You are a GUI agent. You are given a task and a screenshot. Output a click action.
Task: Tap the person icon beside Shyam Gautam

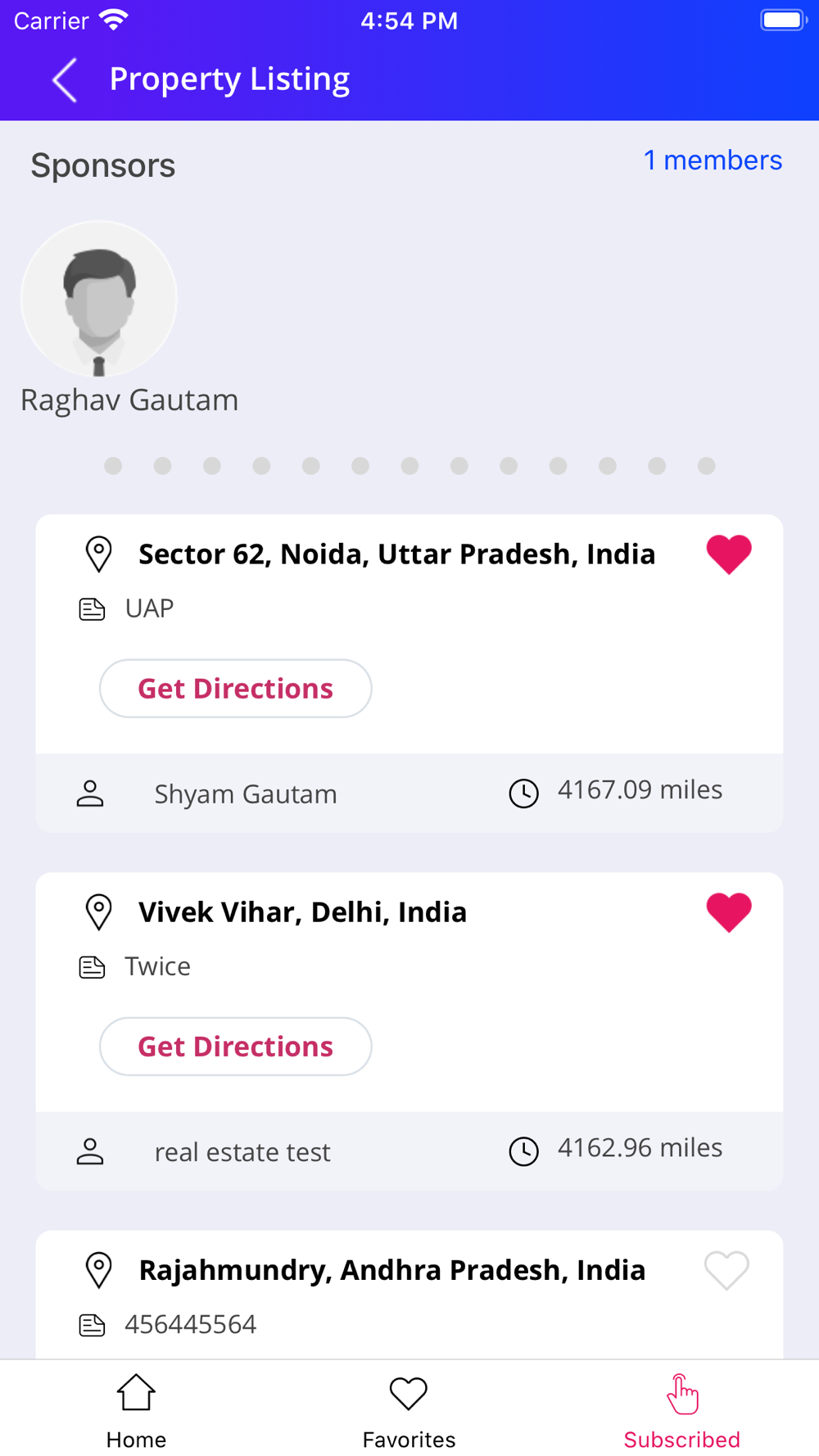90,794
